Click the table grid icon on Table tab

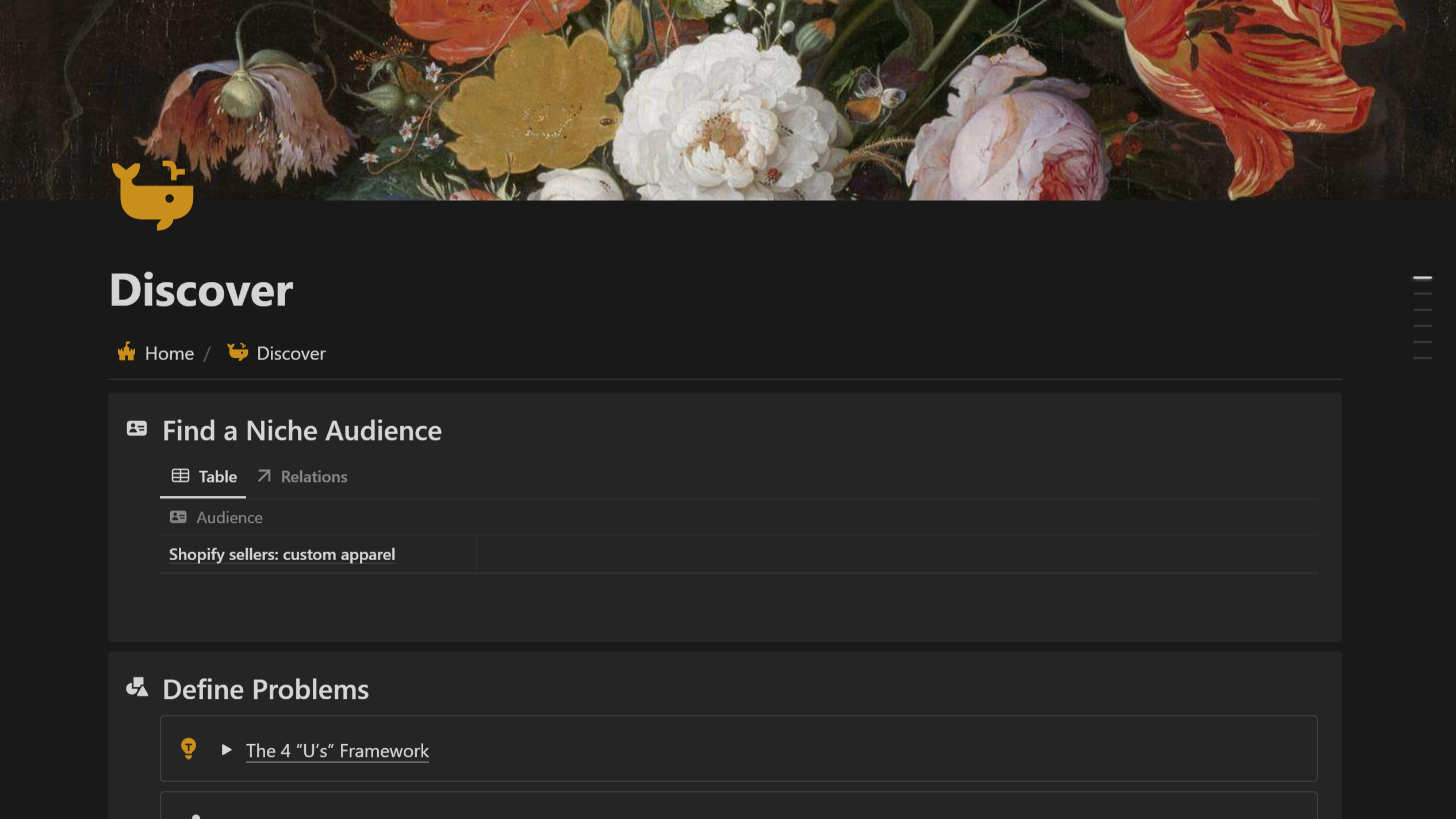click(181, 476)
